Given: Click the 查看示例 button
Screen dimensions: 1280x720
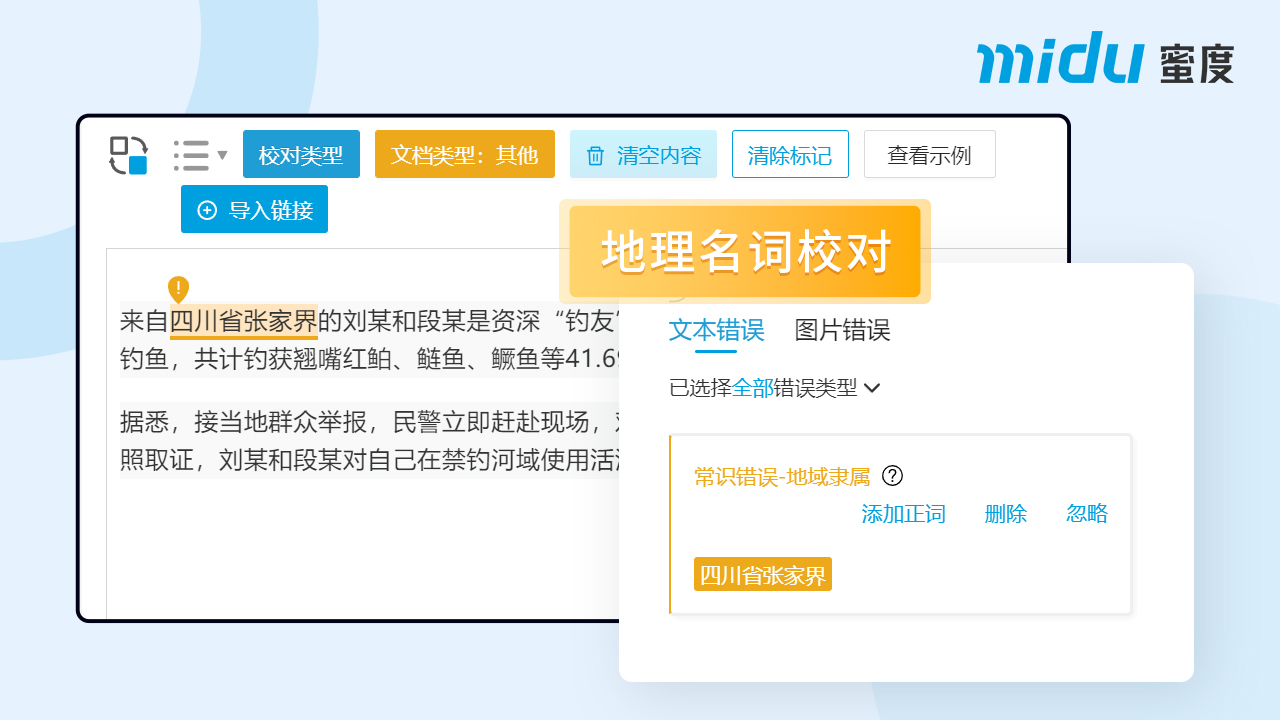Looking at the screenshot, I should (929, 155).
